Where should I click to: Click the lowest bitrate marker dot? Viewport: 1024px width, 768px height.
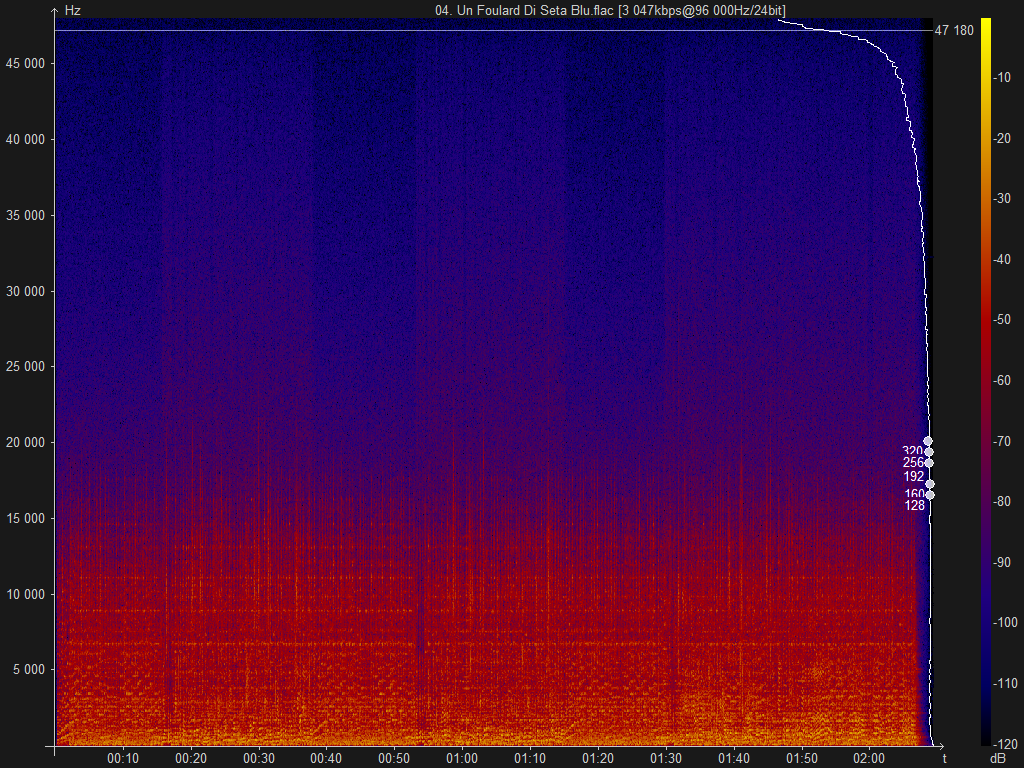(x=930, y=495)
